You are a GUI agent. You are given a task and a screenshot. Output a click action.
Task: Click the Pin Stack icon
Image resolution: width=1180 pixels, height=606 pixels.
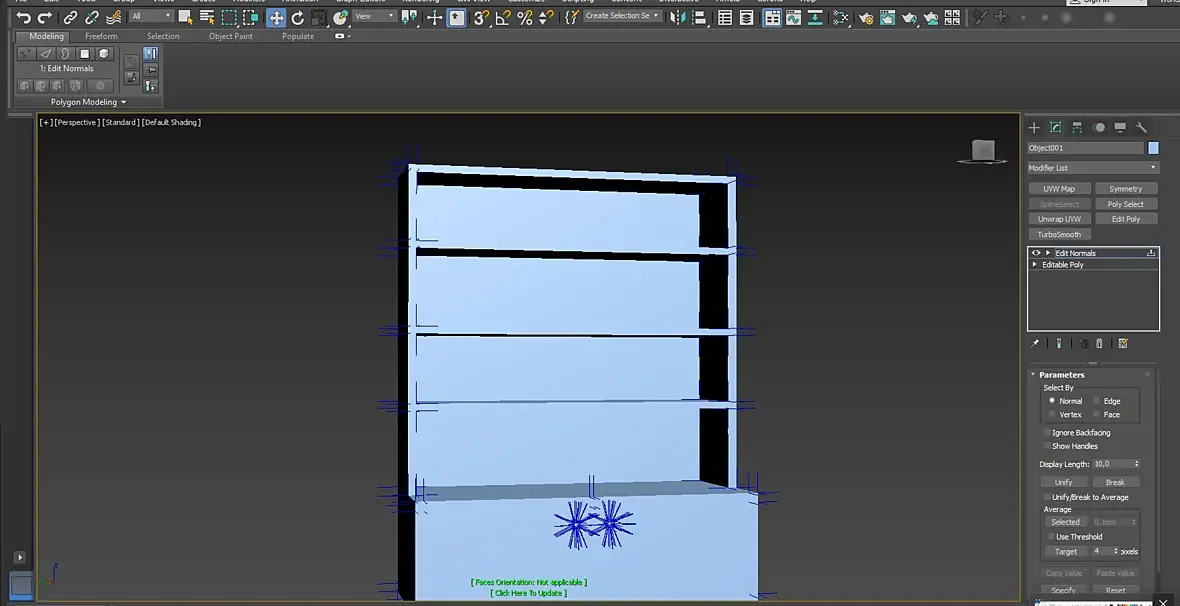(1036, 343)
